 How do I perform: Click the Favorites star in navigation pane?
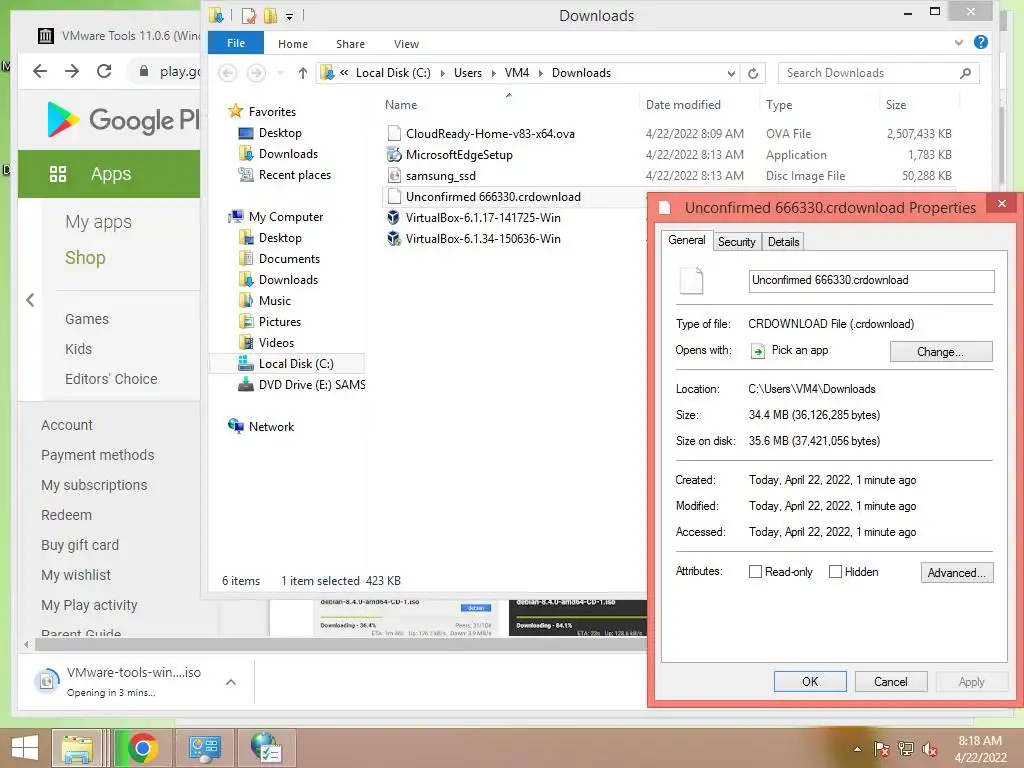tap(235, 111)
